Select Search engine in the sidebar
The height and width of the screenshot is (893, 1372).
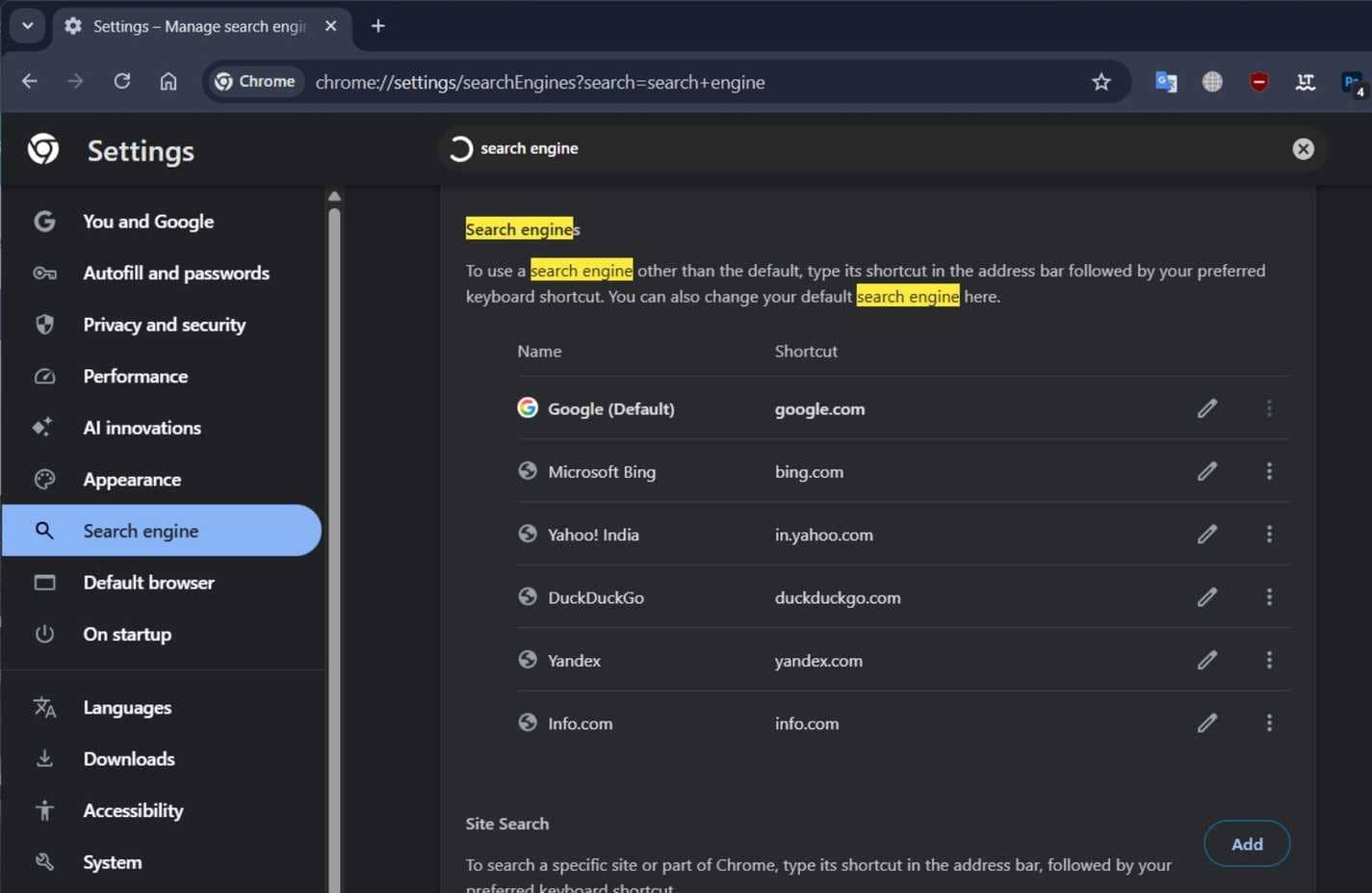[x=162, y=531]
